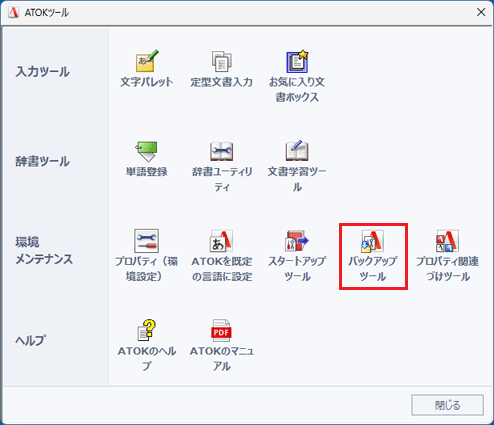Click the ATOK logo in title bar
494x425 pixels.
pyautogui.click(x=13, y=12)
